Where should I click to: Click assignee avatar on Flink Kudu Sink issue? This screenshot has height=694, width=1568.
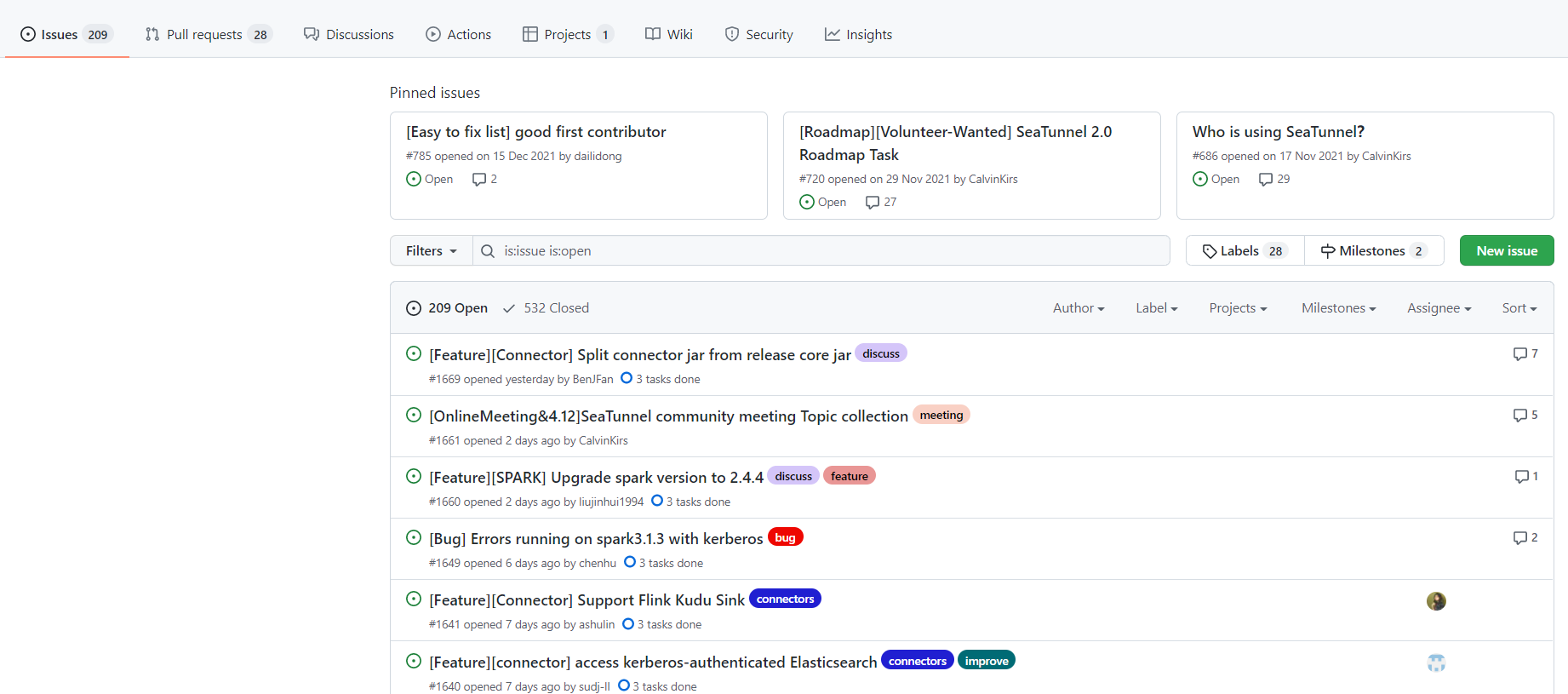point(1436,601)
